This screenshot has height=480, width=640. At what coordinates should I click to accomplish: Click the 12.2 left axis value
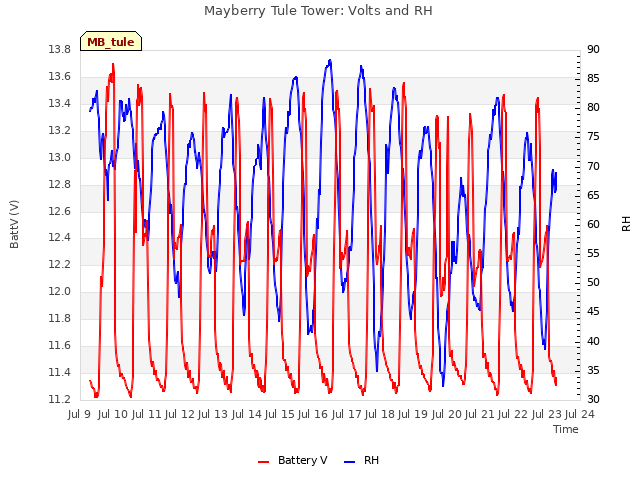[x=59, y=264]
